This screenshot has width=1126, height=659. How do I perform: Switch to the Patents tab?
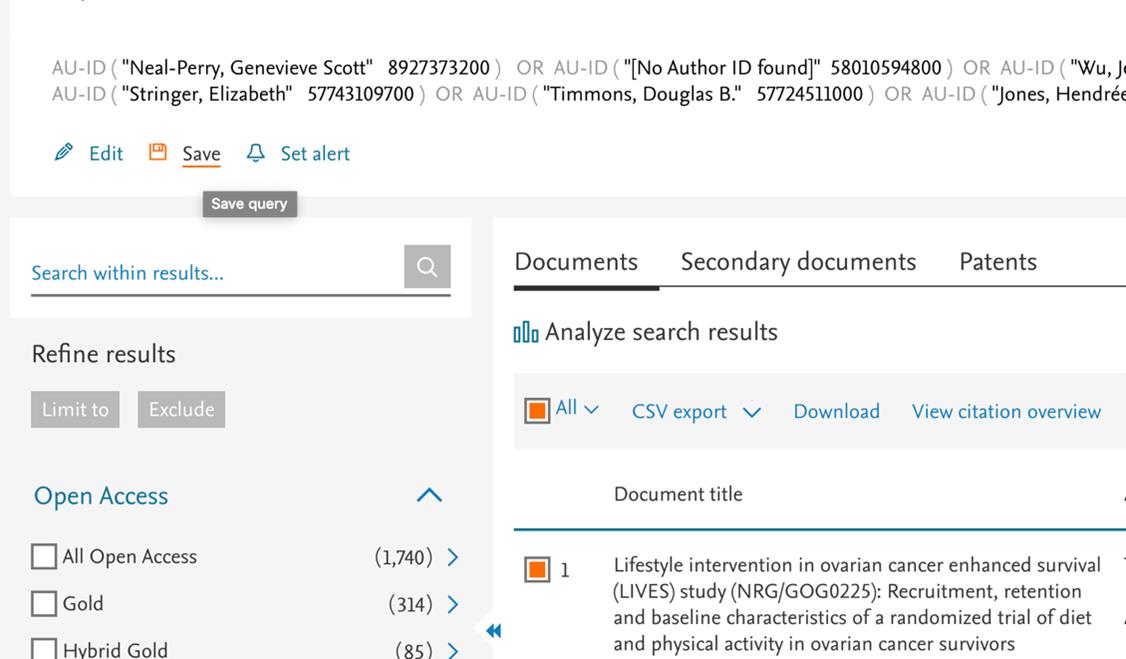[998, 261]
